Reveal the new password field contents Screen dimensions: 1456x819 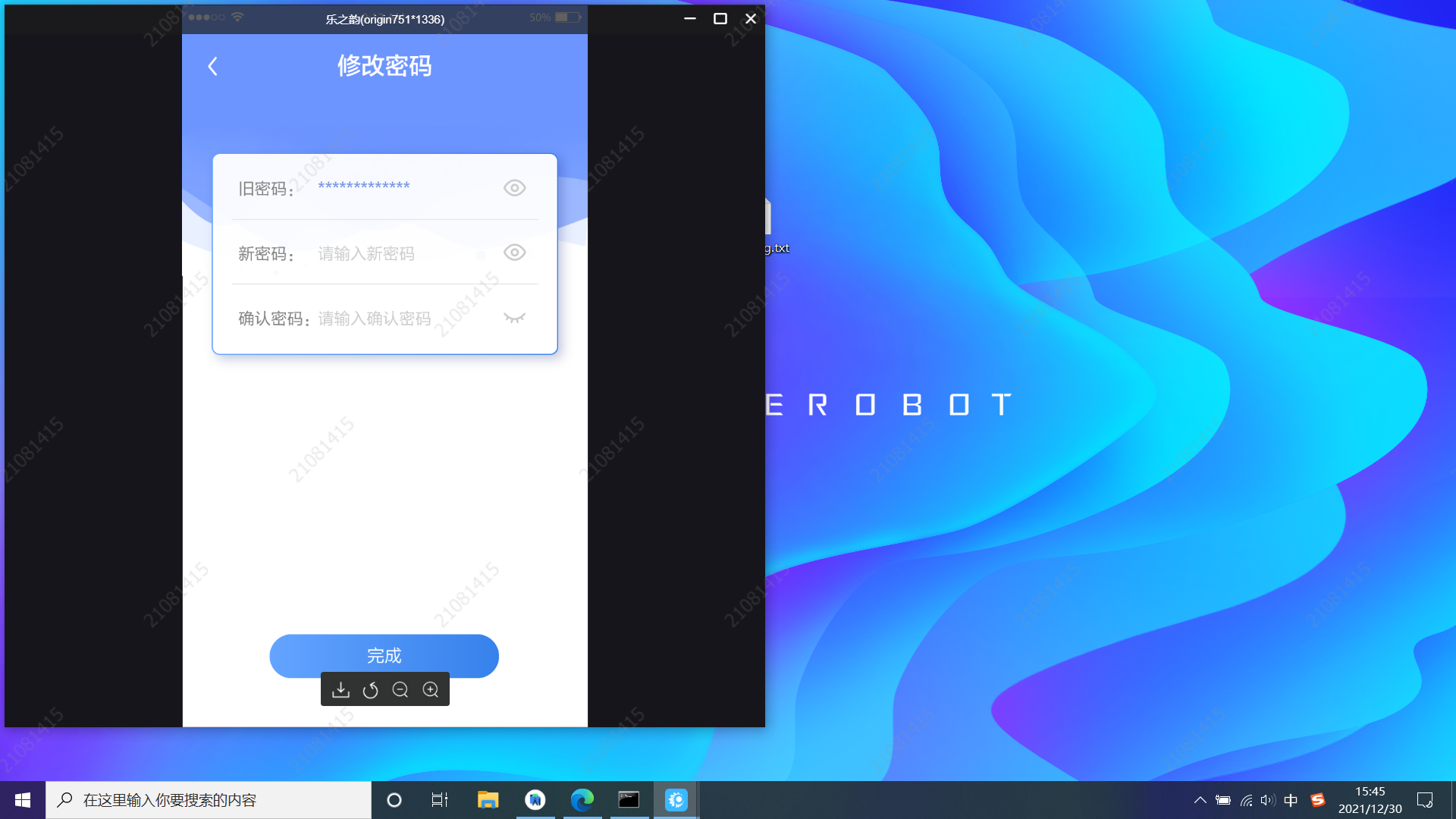[x=515, y=253]
